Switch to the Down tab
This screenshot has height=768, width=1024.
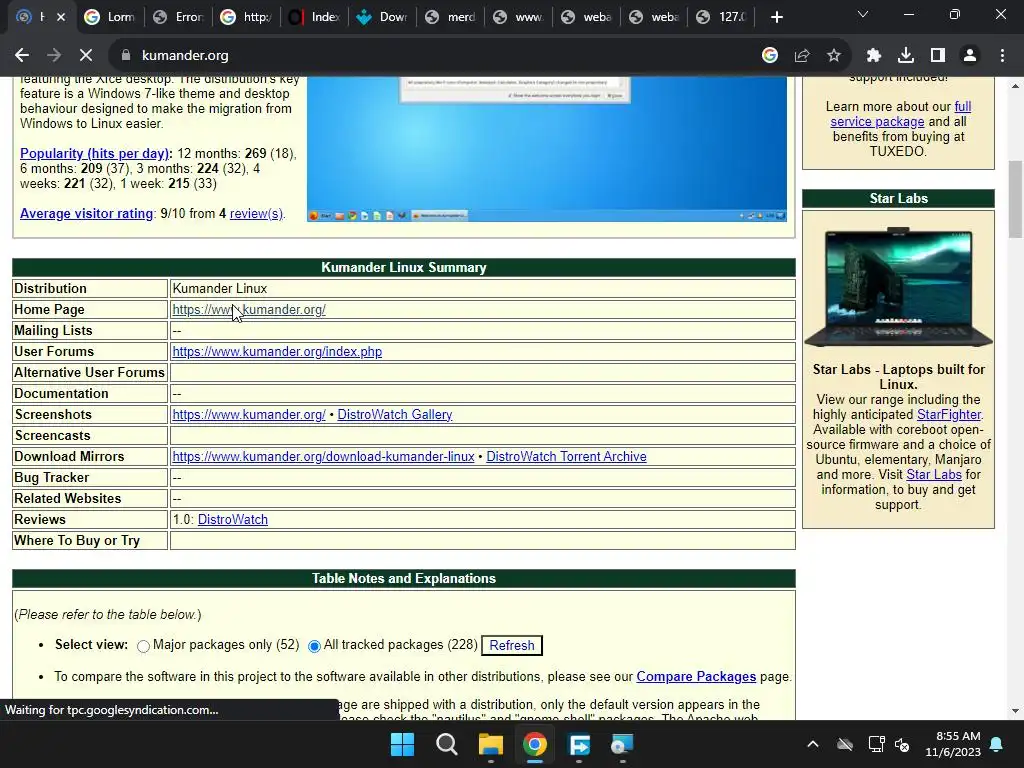click(382, 17)
